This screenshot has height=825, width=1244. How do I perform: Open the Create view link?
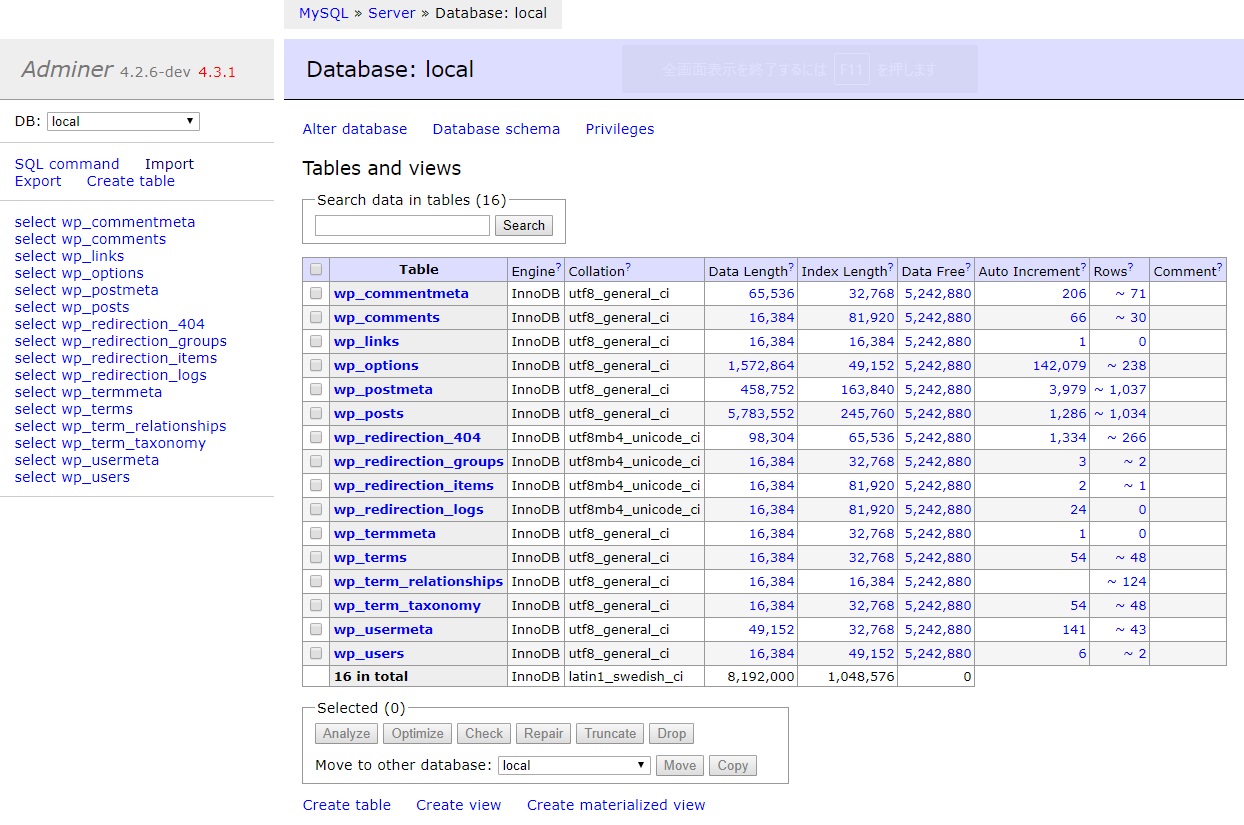tap(459, 805)
